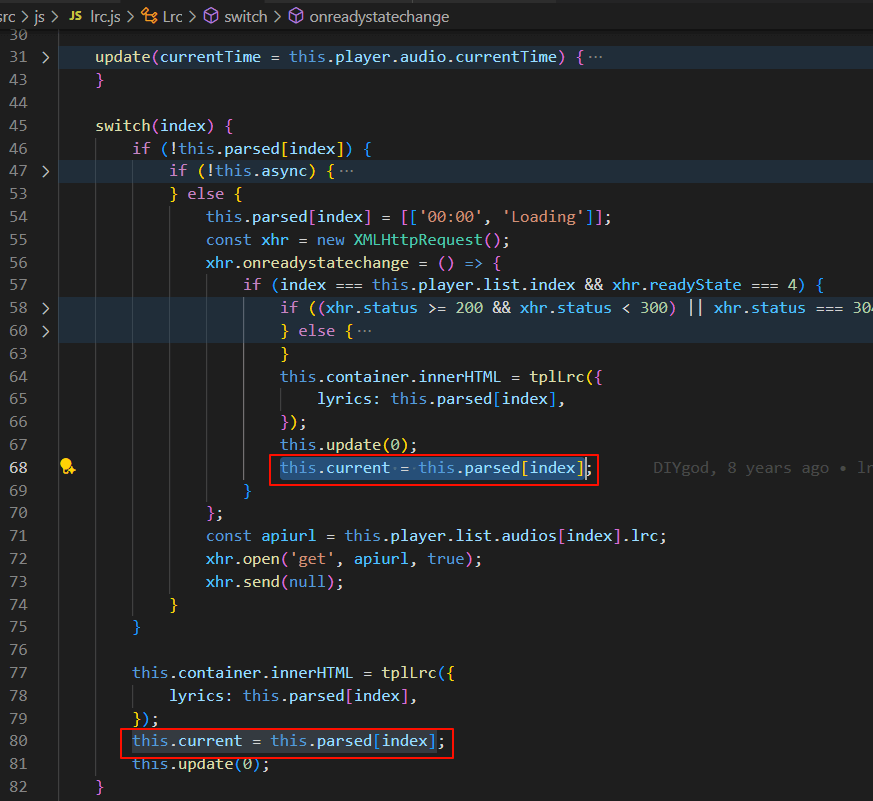Image resolution: width=873 pixels, height=801 pixels.
Task: Click the xhr.send(null) call
Action: [274, 582]
